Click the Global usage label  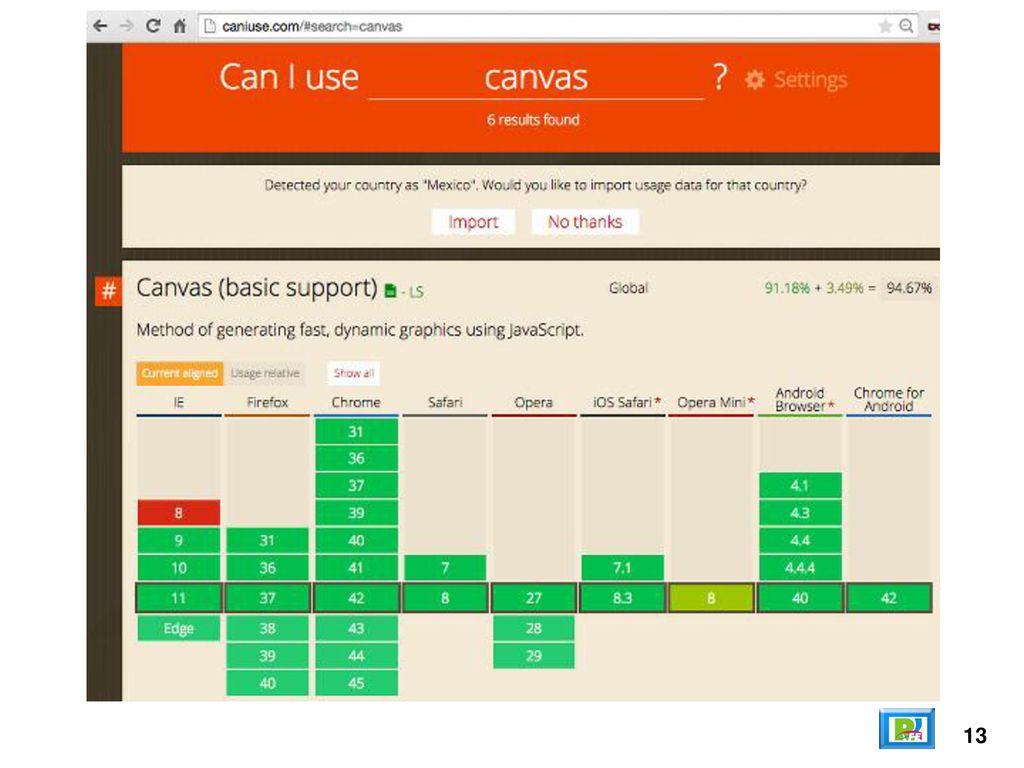click(628, 288)
